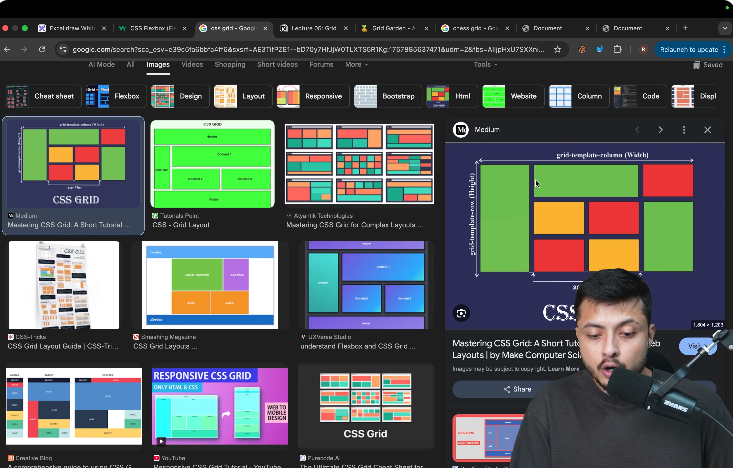
Task: Expand the More search options dropdown
Action: tap(356, 65)
